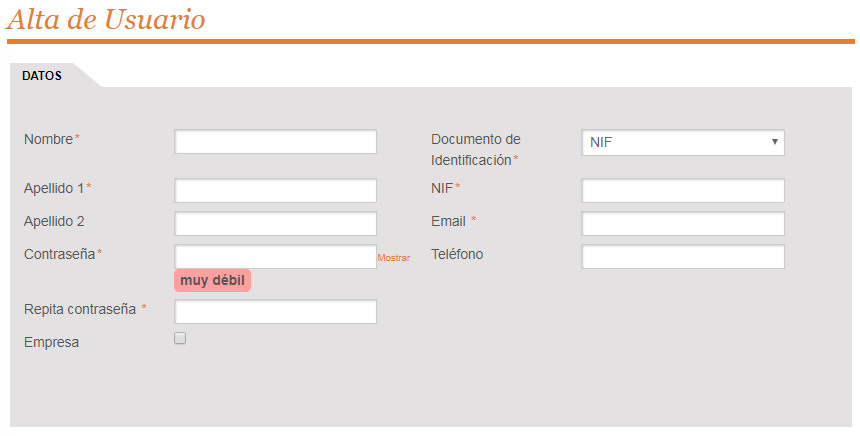Click the 'muy débil' password strength badge
The height and width of the screenshot is (436, 860).
212,280
